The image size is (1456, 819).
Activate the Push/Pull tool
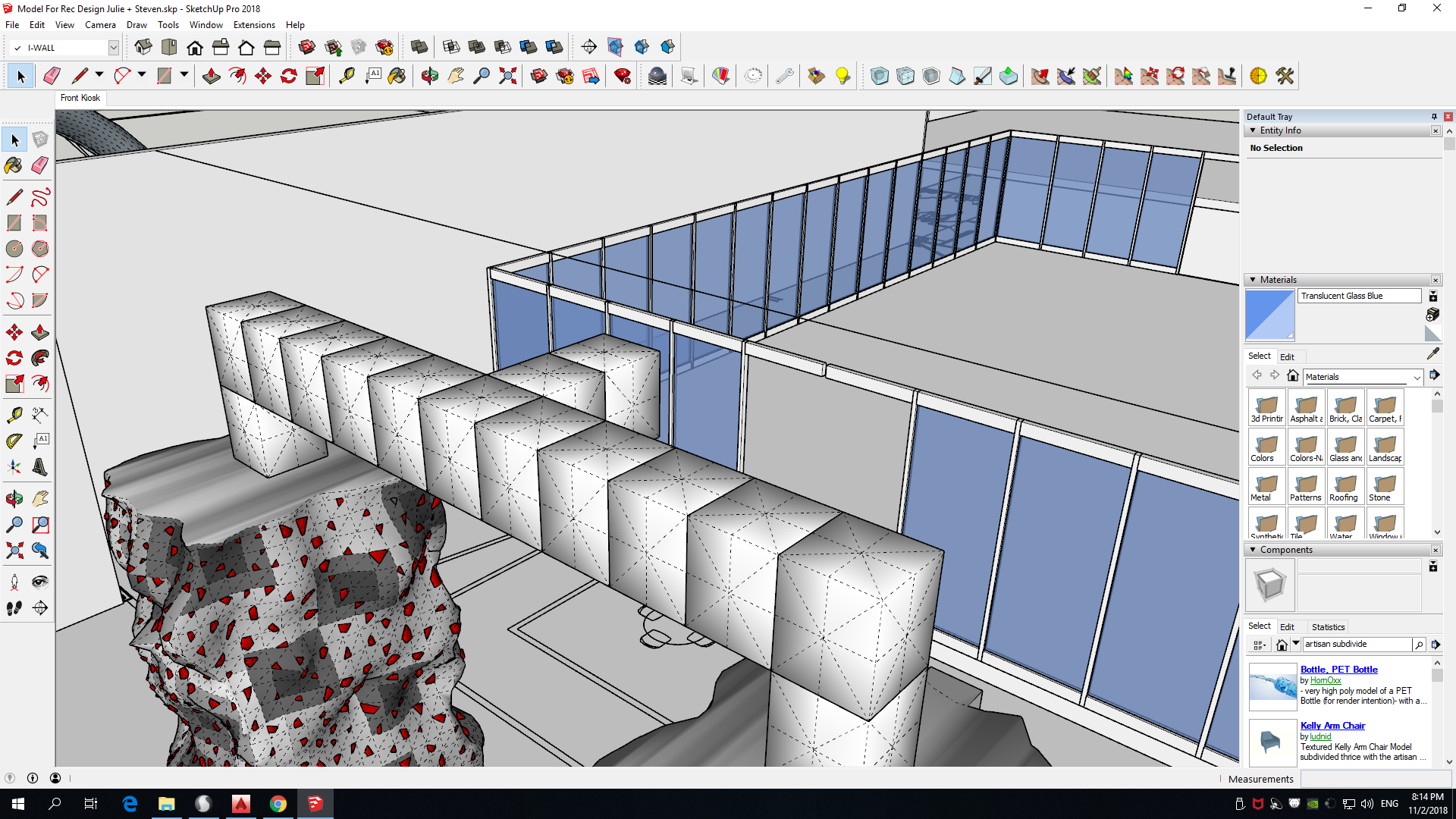pyautogui.click(x=40, y=332)
